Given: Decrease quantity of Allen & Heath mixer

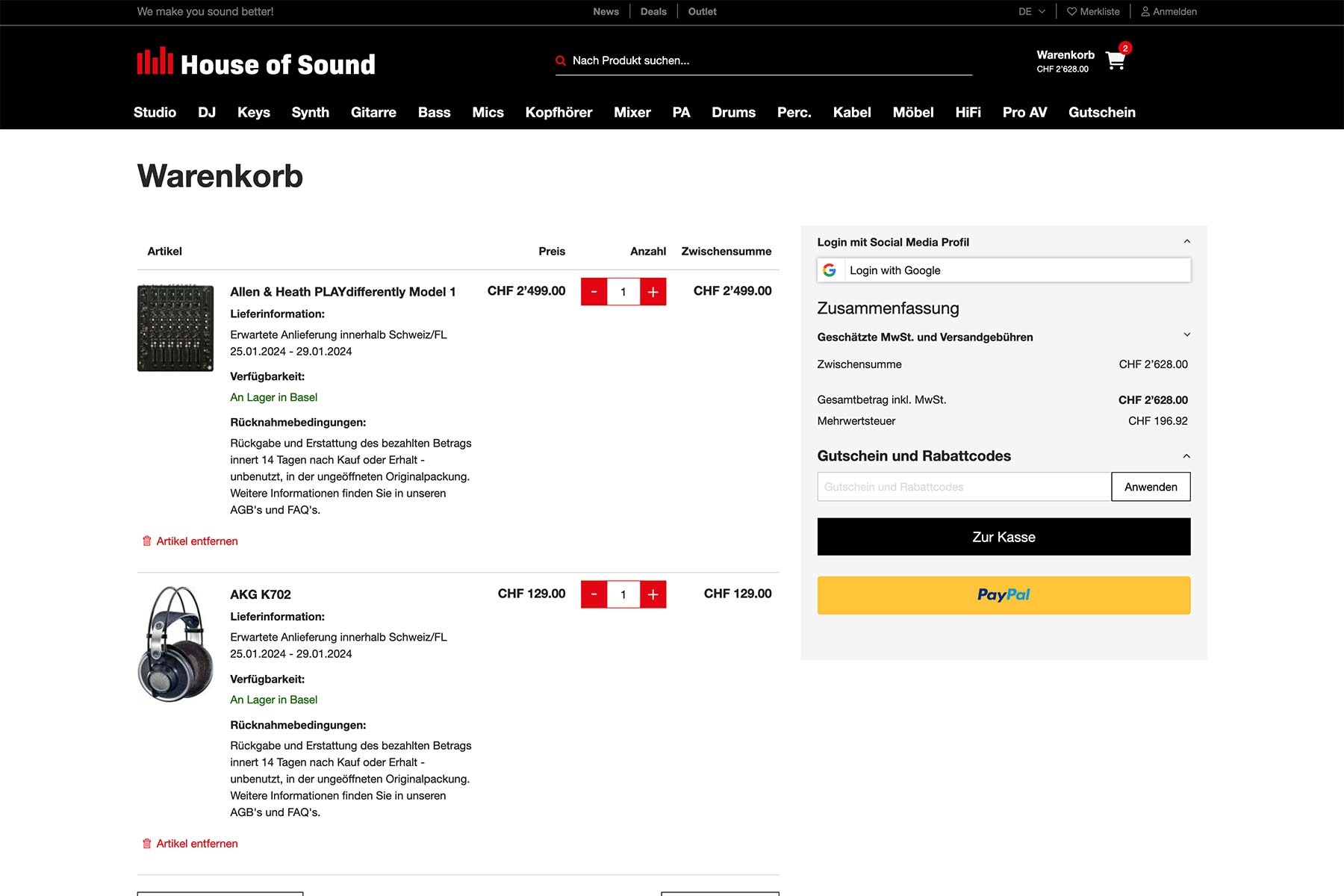Looking at the screenshot, I should coord(594,292).
